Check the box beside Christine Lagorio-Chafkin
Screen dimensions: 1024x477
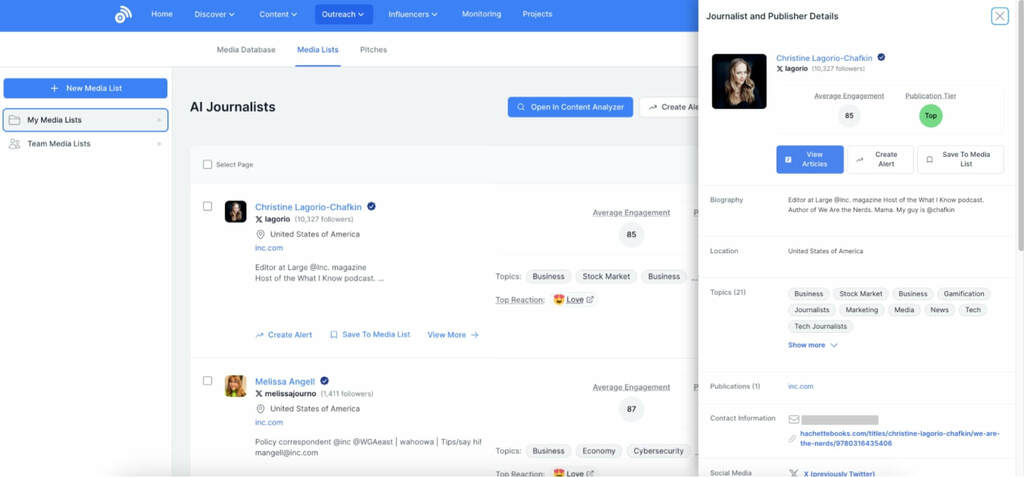[208, 207]
